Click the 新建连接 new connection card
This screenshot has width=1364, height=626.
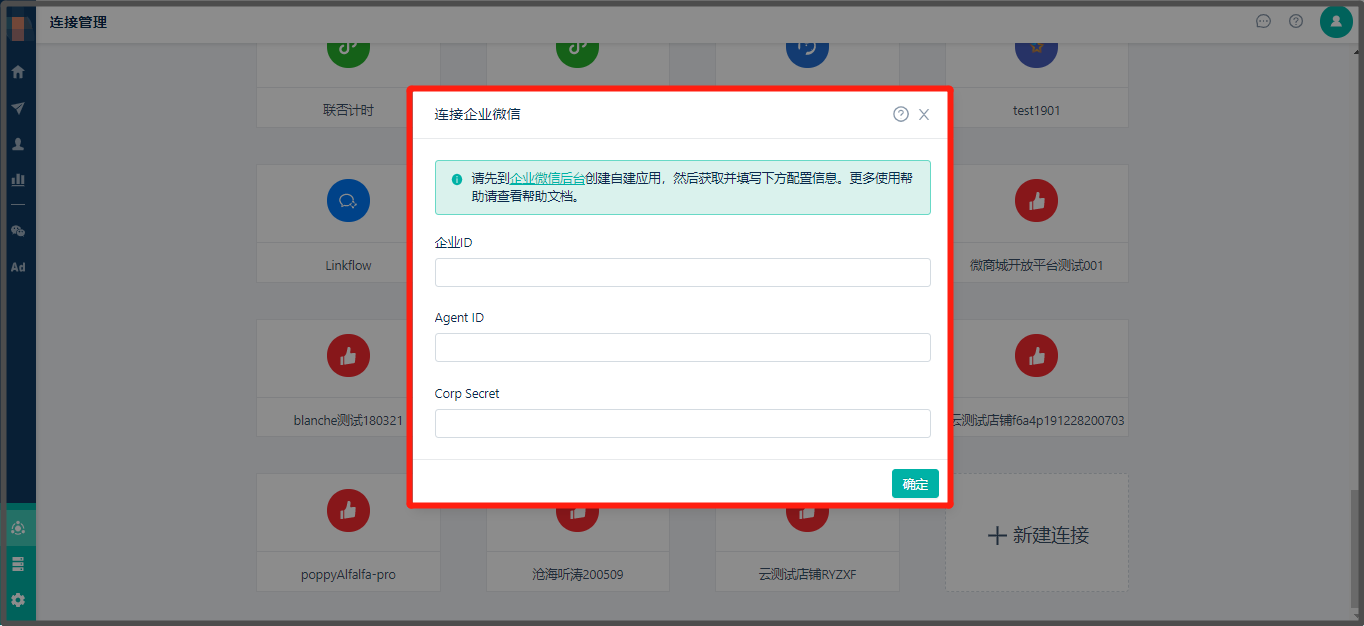click(1037, 532)
